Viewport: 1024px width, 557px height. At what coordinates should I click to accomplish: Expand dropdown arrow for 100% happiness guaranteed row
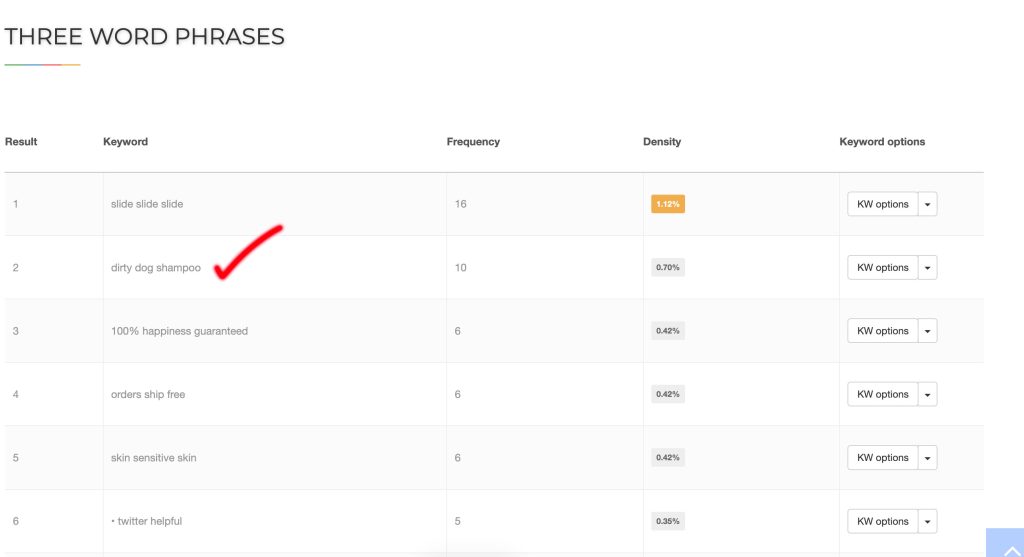928,331
